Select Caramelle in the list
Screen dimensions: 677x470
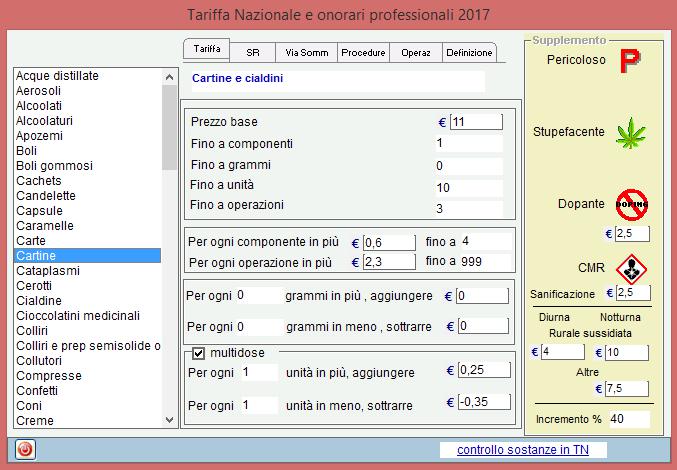pos(88,226)
